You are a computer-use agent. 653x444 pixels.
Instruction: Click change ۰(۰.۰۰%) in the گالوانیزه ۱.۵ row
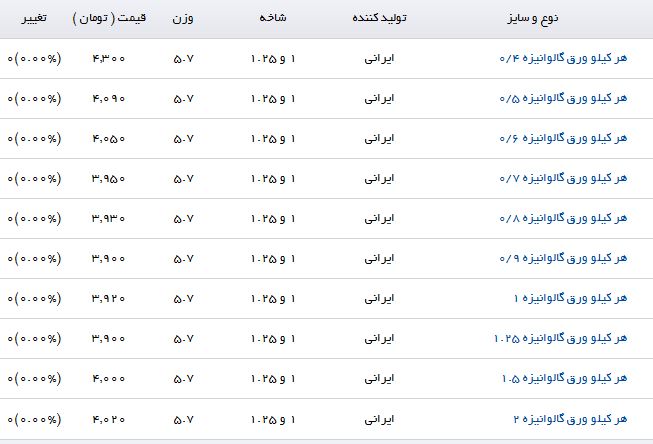point(34,379)
